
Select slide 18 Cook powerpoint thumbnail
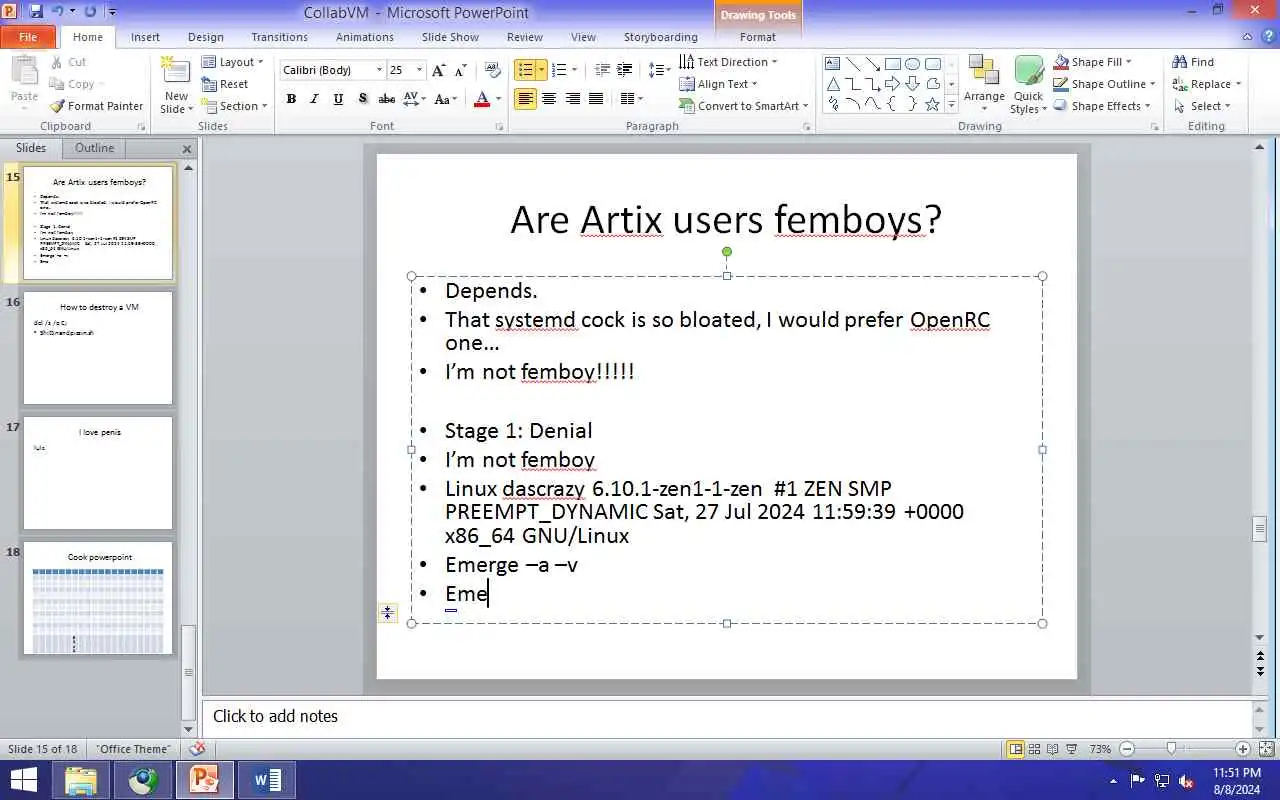pos(98,598)
